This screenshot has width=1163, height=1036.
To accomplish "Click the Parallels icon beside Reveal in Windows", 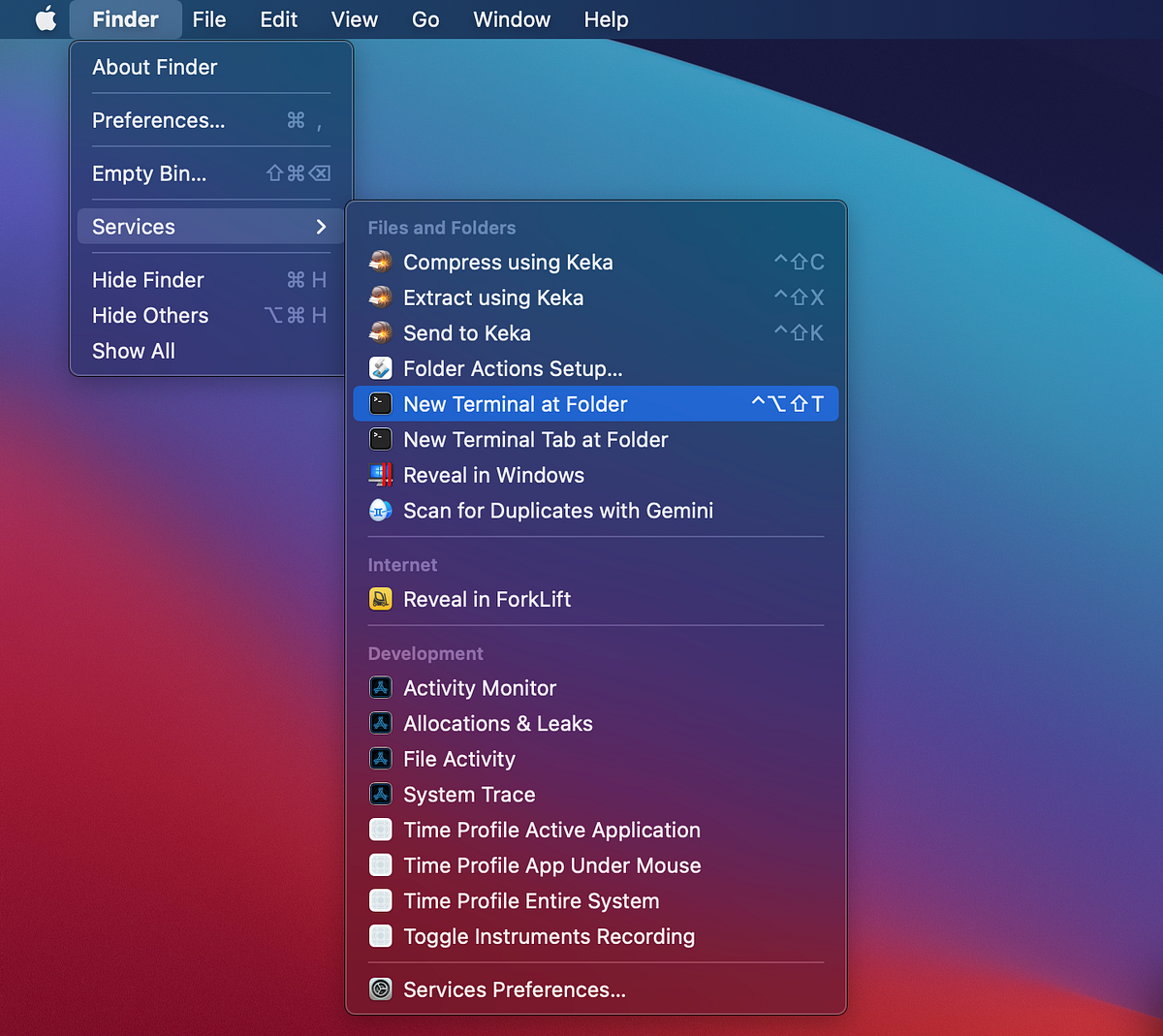I will [381, 475].
